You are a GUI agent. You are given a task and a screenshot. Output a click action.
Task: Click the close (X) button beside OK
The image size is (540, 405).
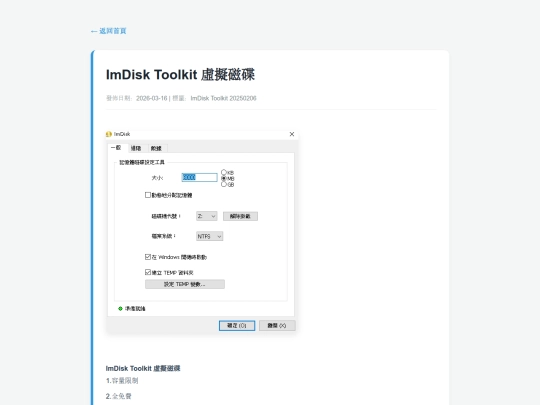(x=277, y=325)
